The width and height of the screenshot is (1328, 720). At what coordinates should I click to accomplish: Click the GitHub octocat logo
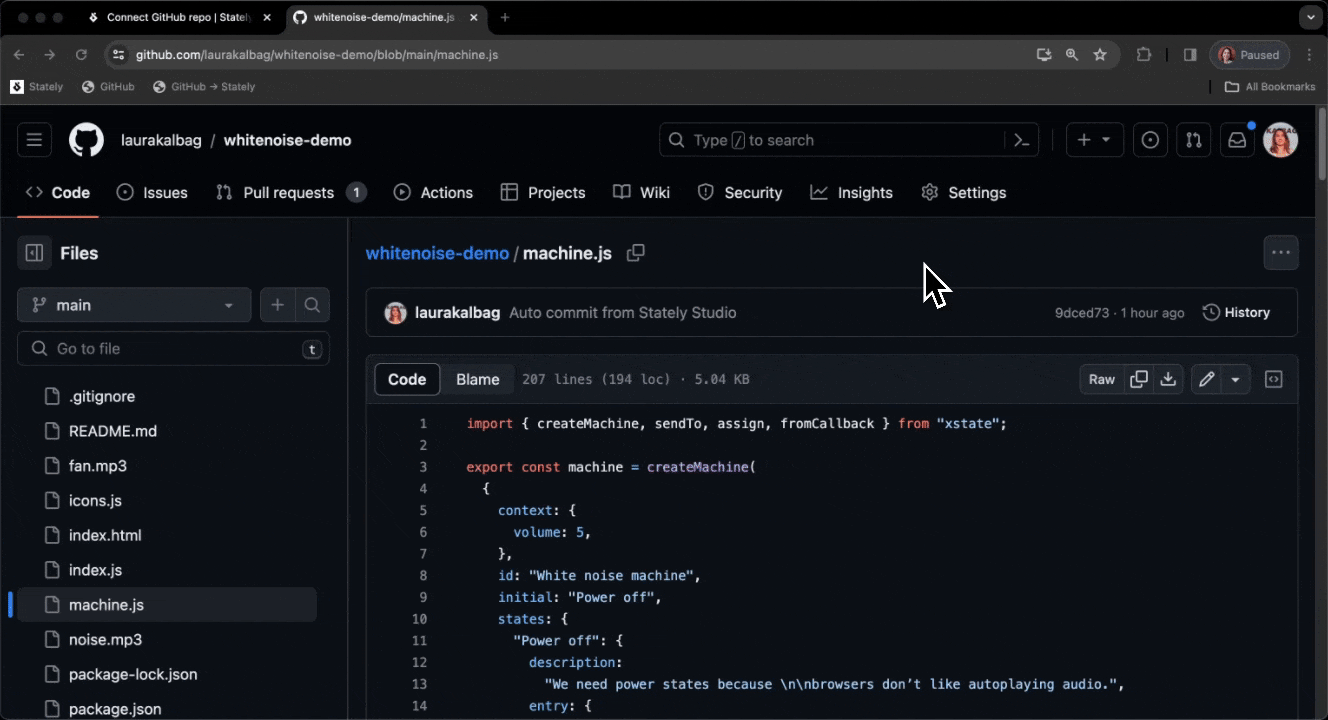[x=86, y=139]
